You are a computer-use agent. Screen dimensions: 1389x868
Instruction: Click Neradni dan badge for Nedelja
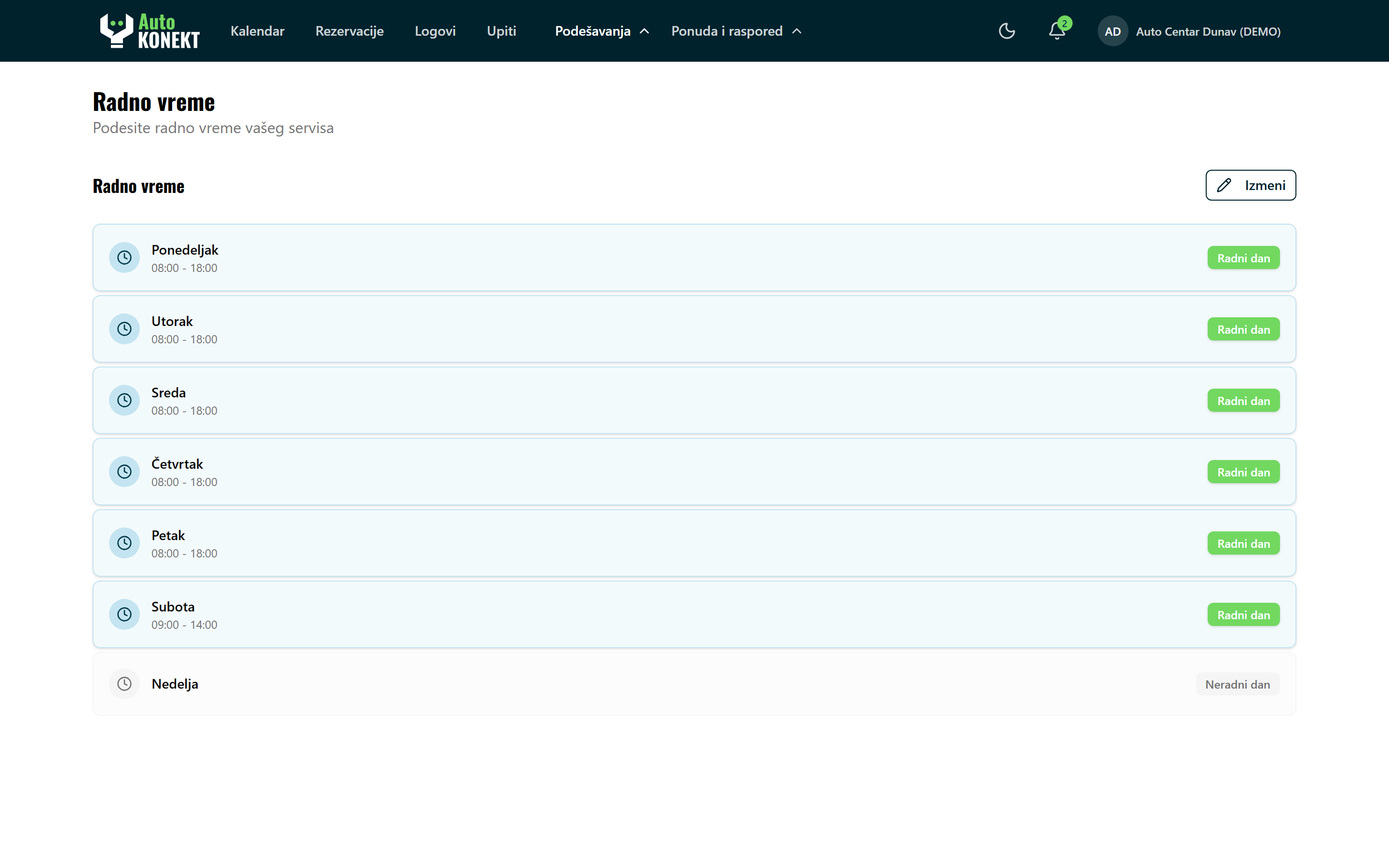(x=1238, y=684)
